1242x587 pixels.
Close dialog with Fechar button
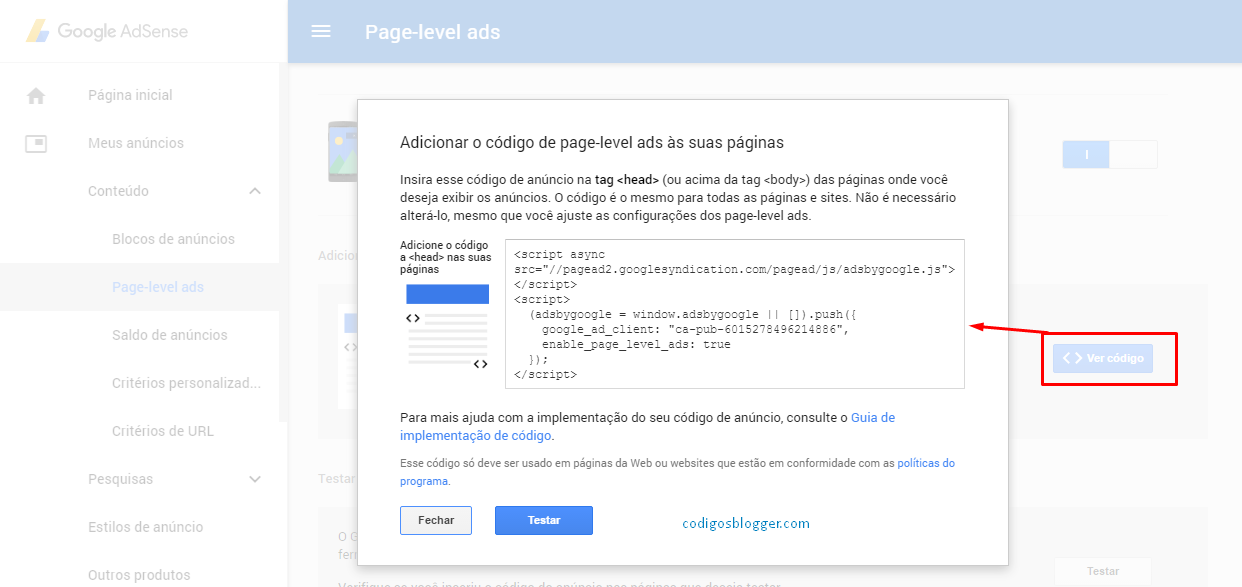tap(436, 520)
